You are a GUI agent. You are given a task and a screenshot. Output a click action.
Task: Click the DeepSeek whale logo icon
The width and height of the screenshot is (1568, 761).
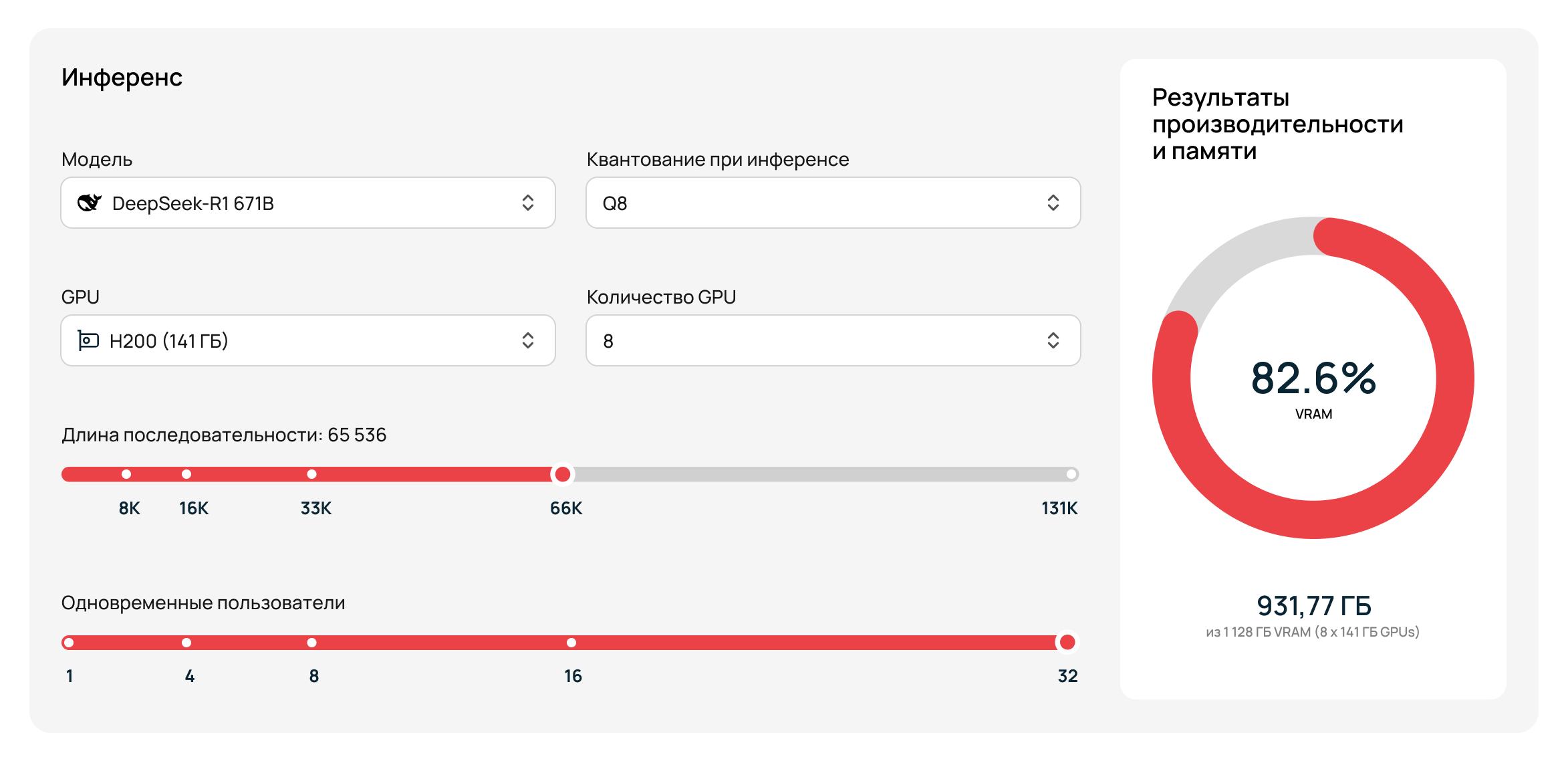point(90,203)
